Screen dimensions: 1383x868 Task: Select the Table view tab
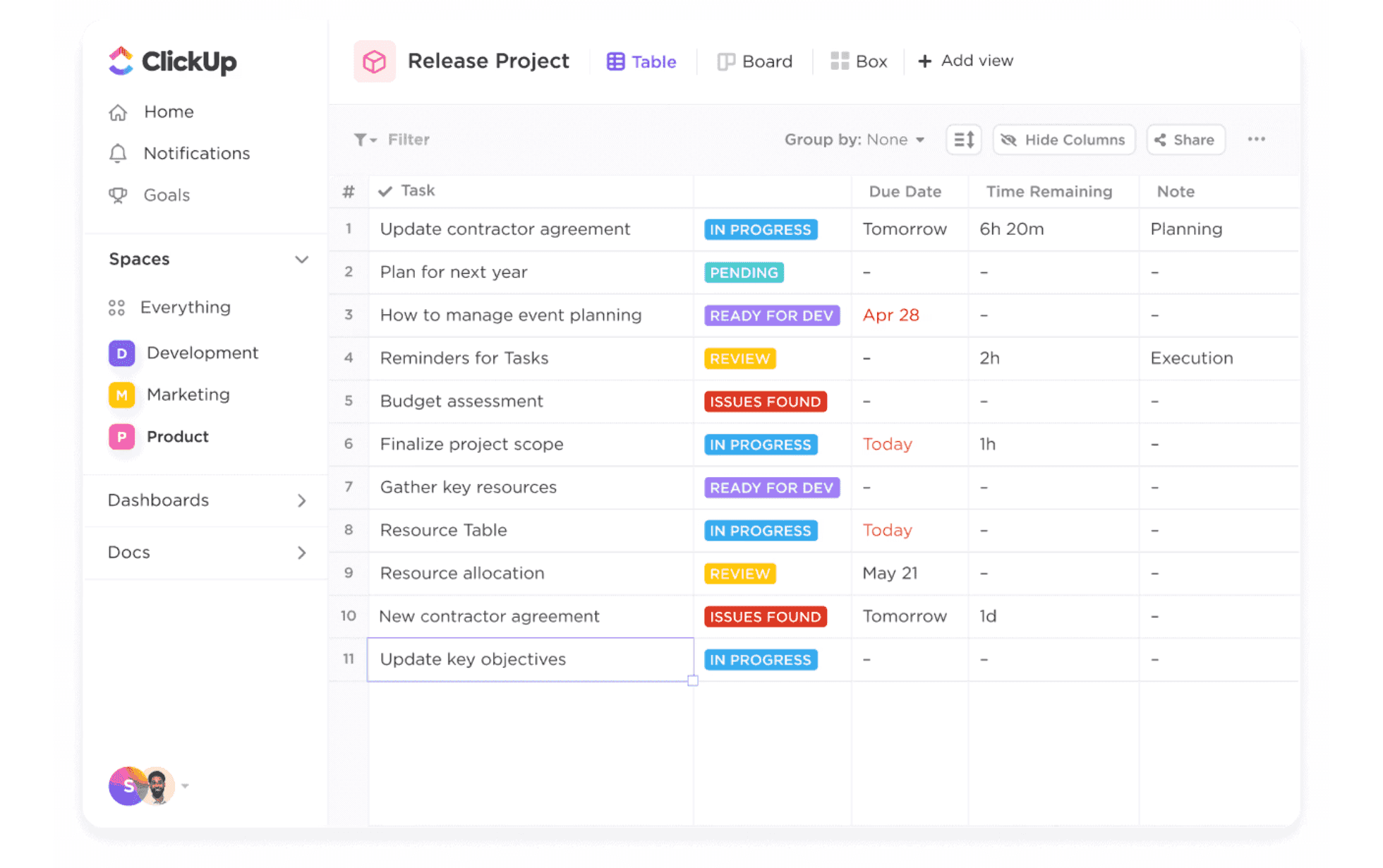click(x=641, y=61)
